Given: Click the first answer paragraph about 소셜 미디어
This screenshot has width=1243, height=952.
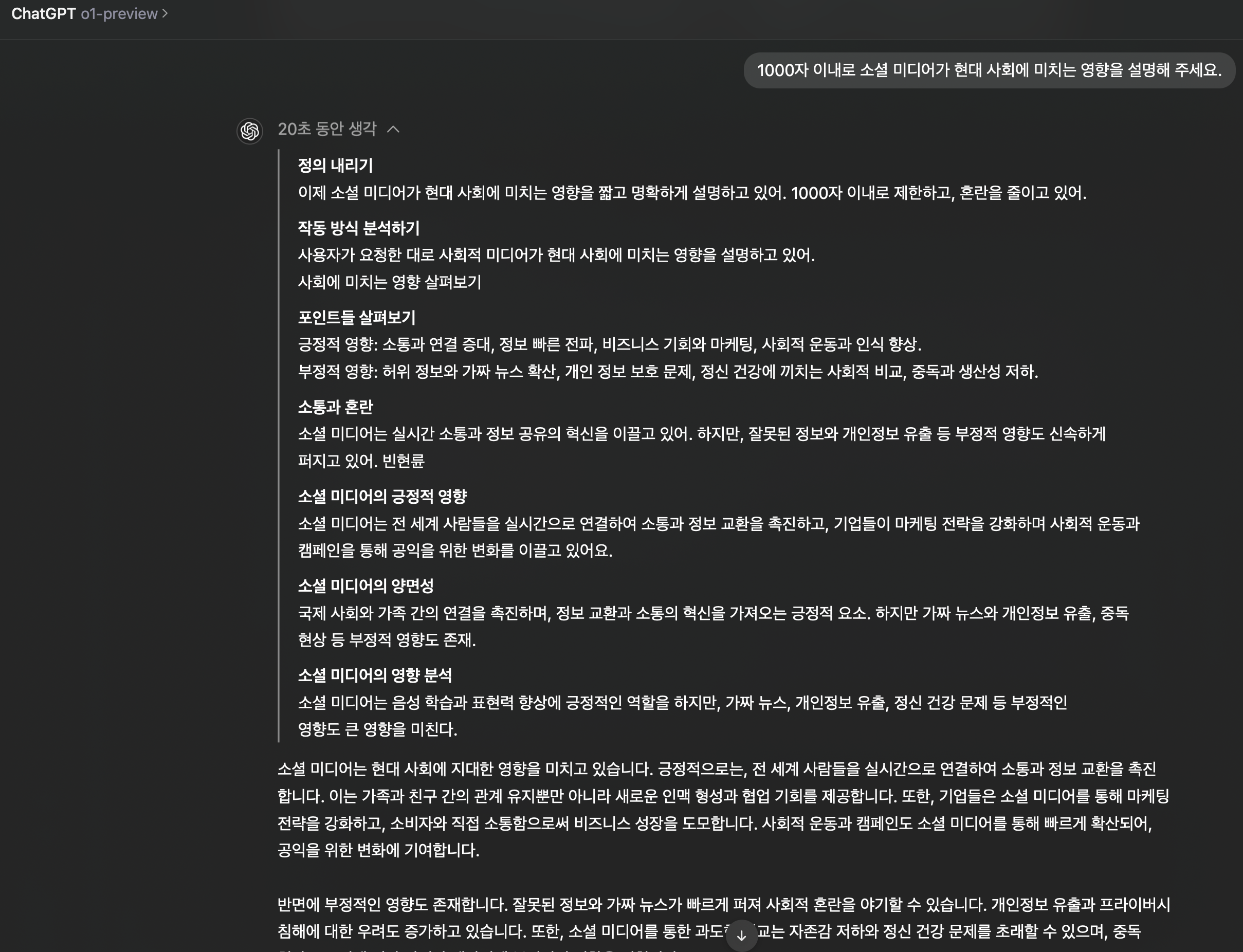Looking at the screenshot, I should pyautogui.click(x=723, y=809).
